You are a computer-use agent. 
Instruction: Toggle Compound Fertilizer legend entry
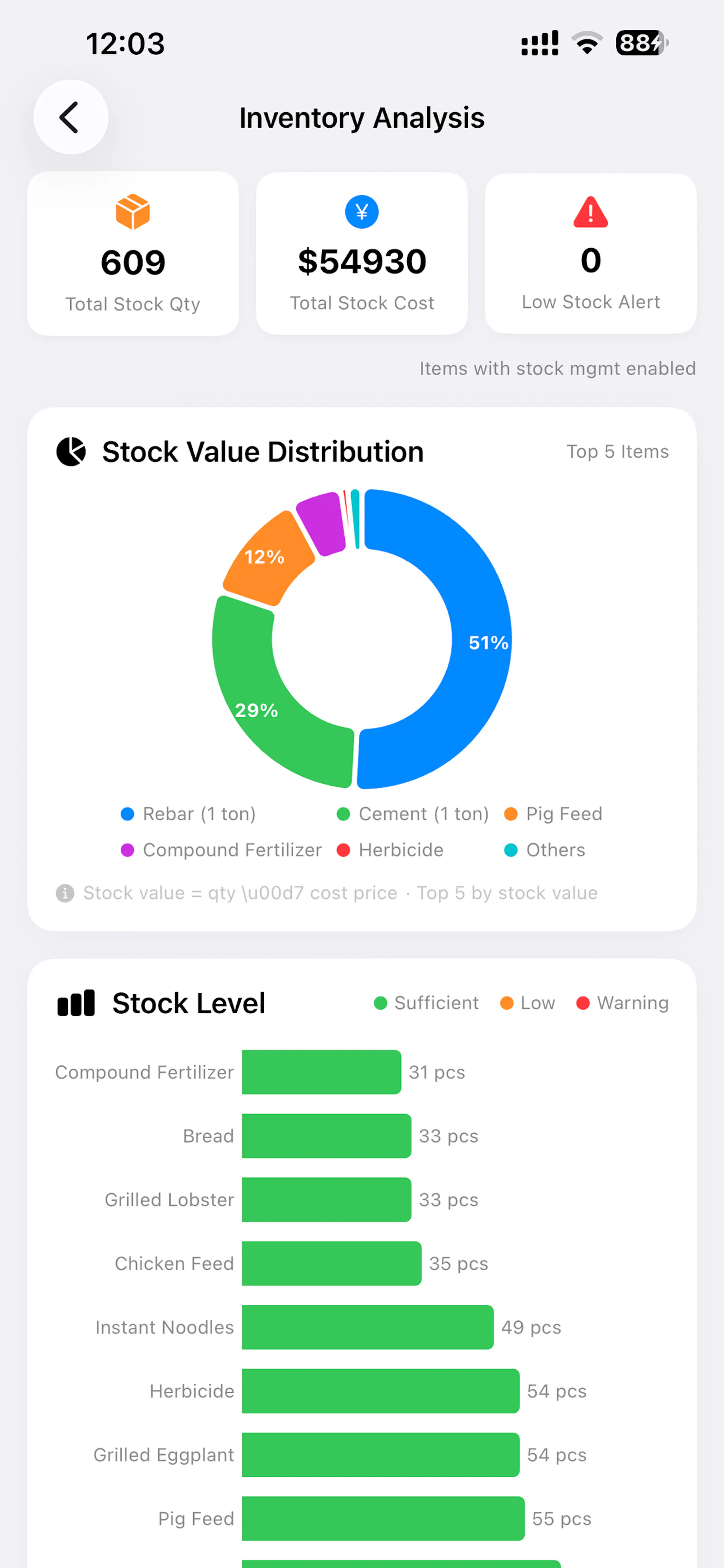(x=221, y=850)
